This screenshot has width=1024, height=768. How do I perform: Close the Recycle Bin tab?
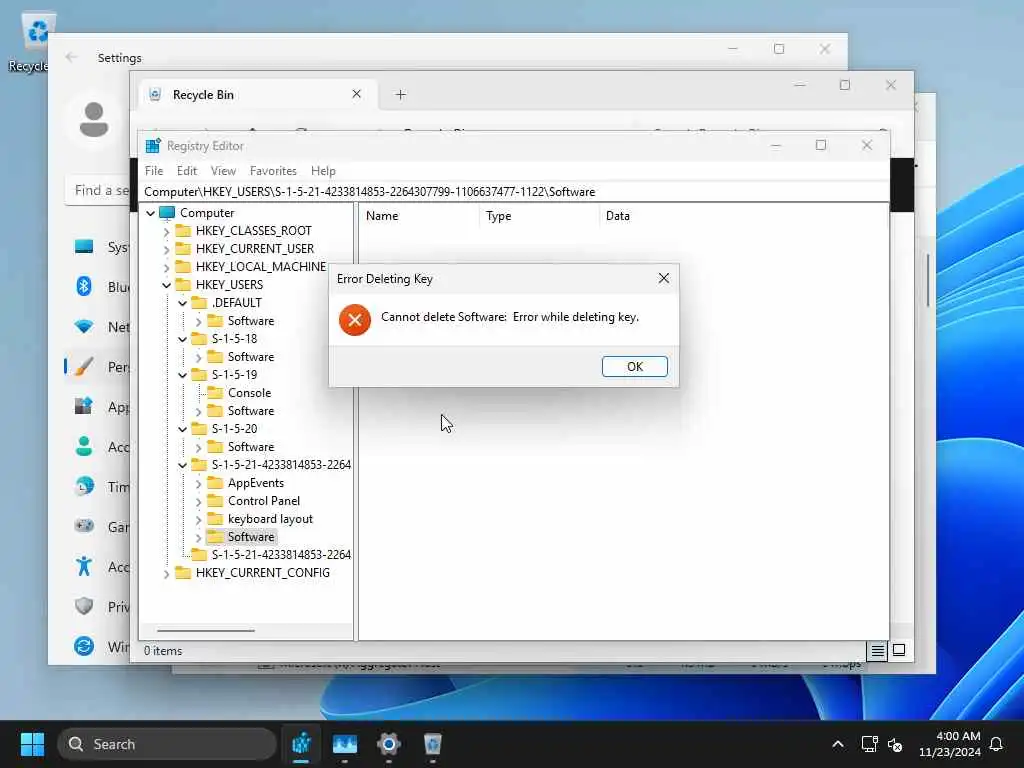(x=357, y=94)
